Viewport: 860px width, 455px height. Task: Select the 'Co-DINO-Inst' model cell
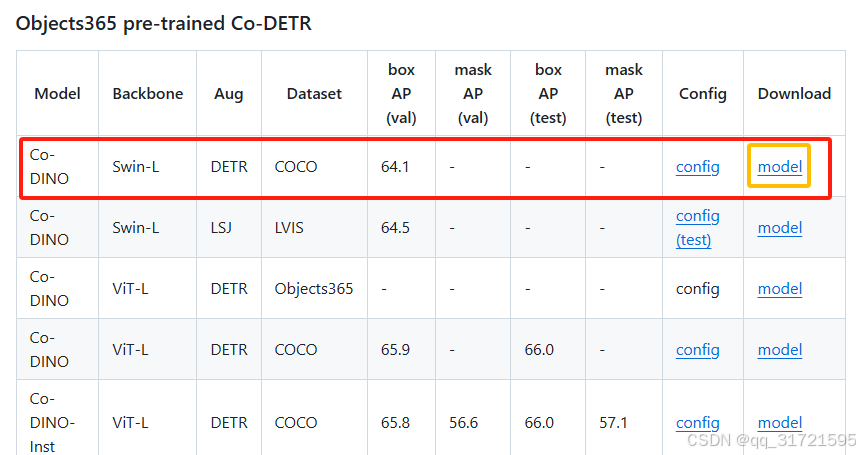tap(52, 423)
